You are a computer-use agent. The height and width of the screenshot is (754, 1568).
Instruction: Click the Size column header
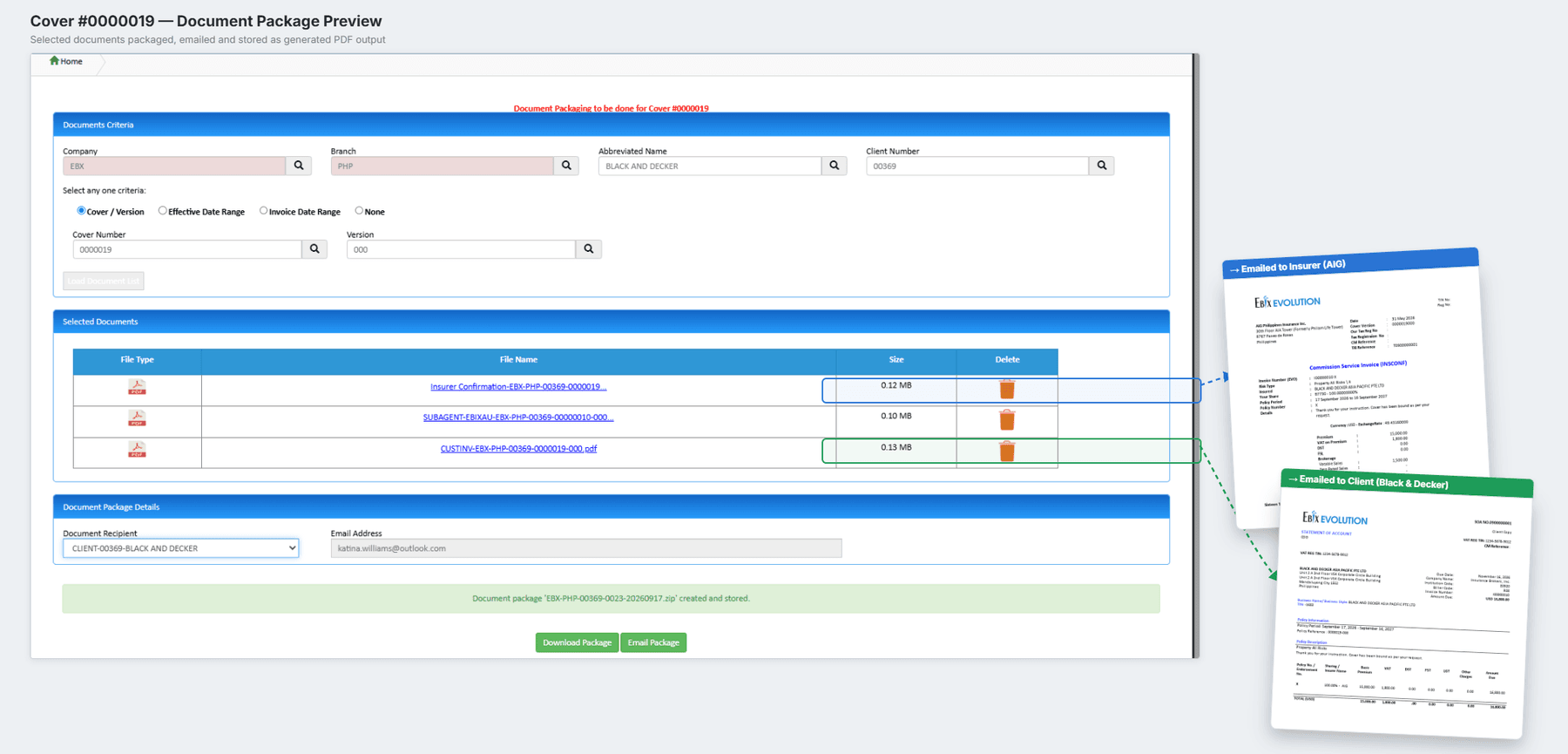point(896,359)
